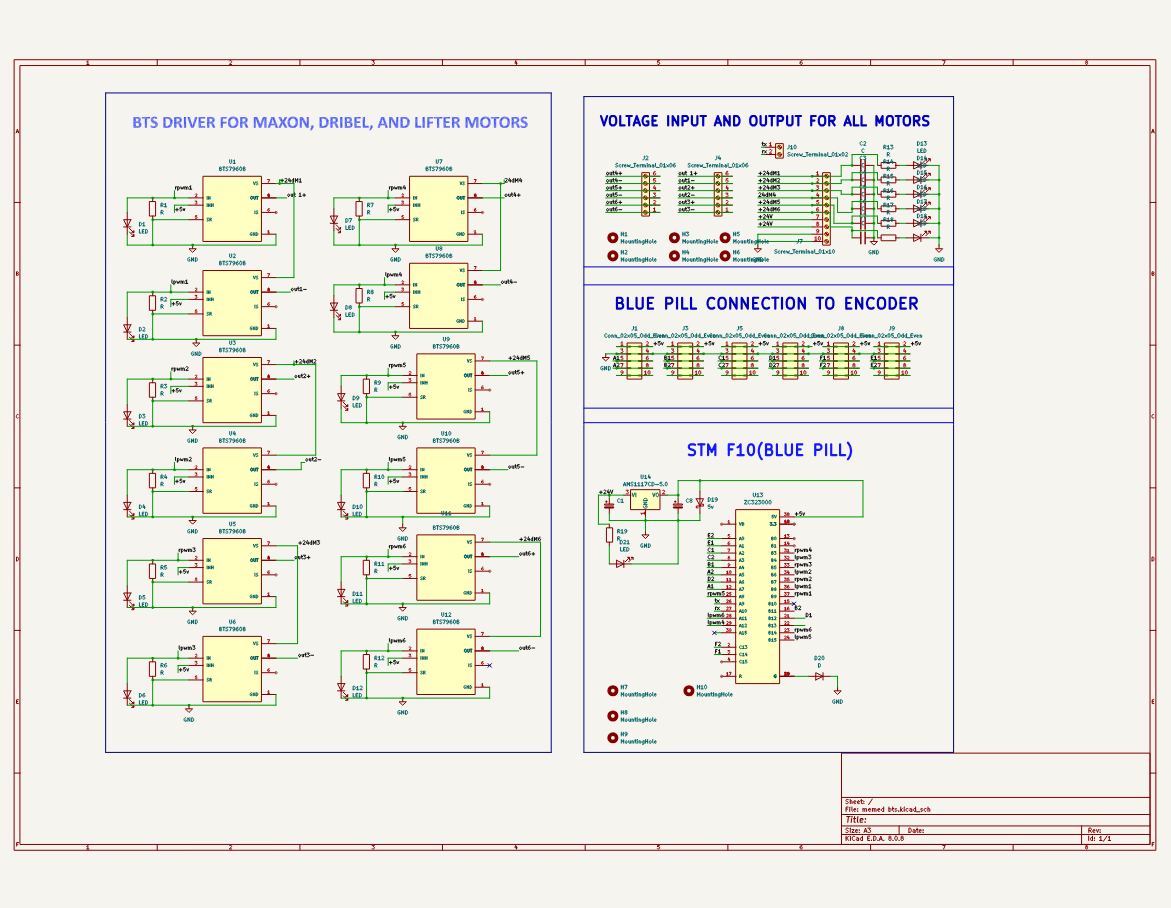The height and width of the screenshot is (908, 1171).
Task: Select the J1 encoder connector symbol
Action: coord(636,358)
